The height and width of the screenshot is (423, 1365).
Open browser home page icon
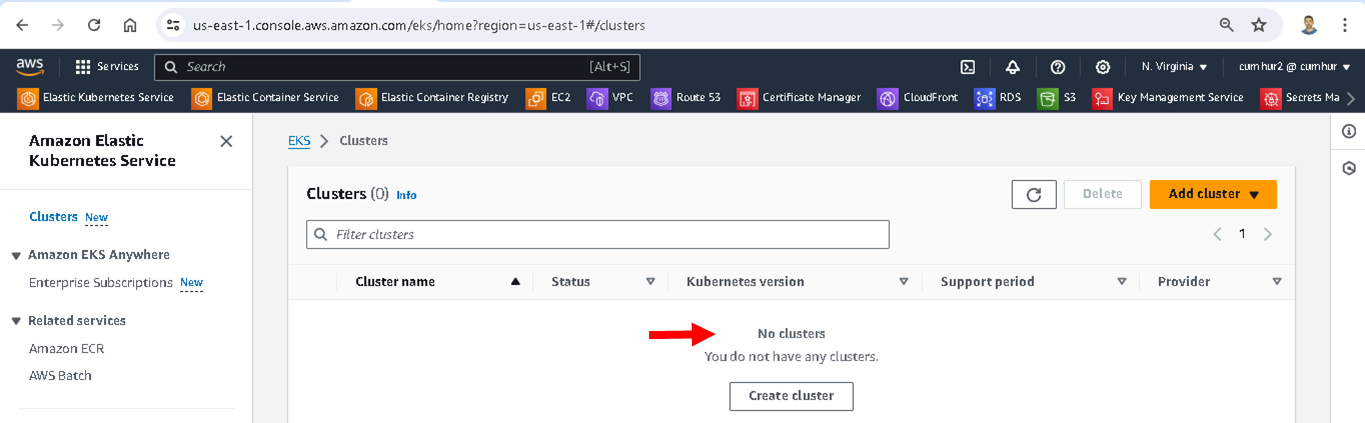(x=130, y=24)
